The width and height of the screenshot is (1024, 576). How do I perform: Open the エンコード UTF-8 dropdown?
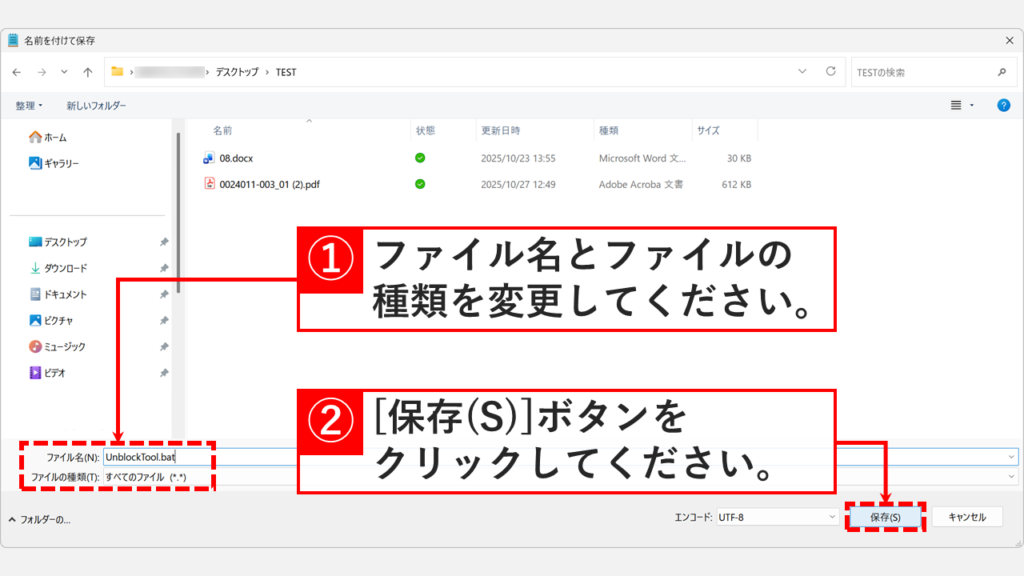pyautogui.click(x=777, y=517)
